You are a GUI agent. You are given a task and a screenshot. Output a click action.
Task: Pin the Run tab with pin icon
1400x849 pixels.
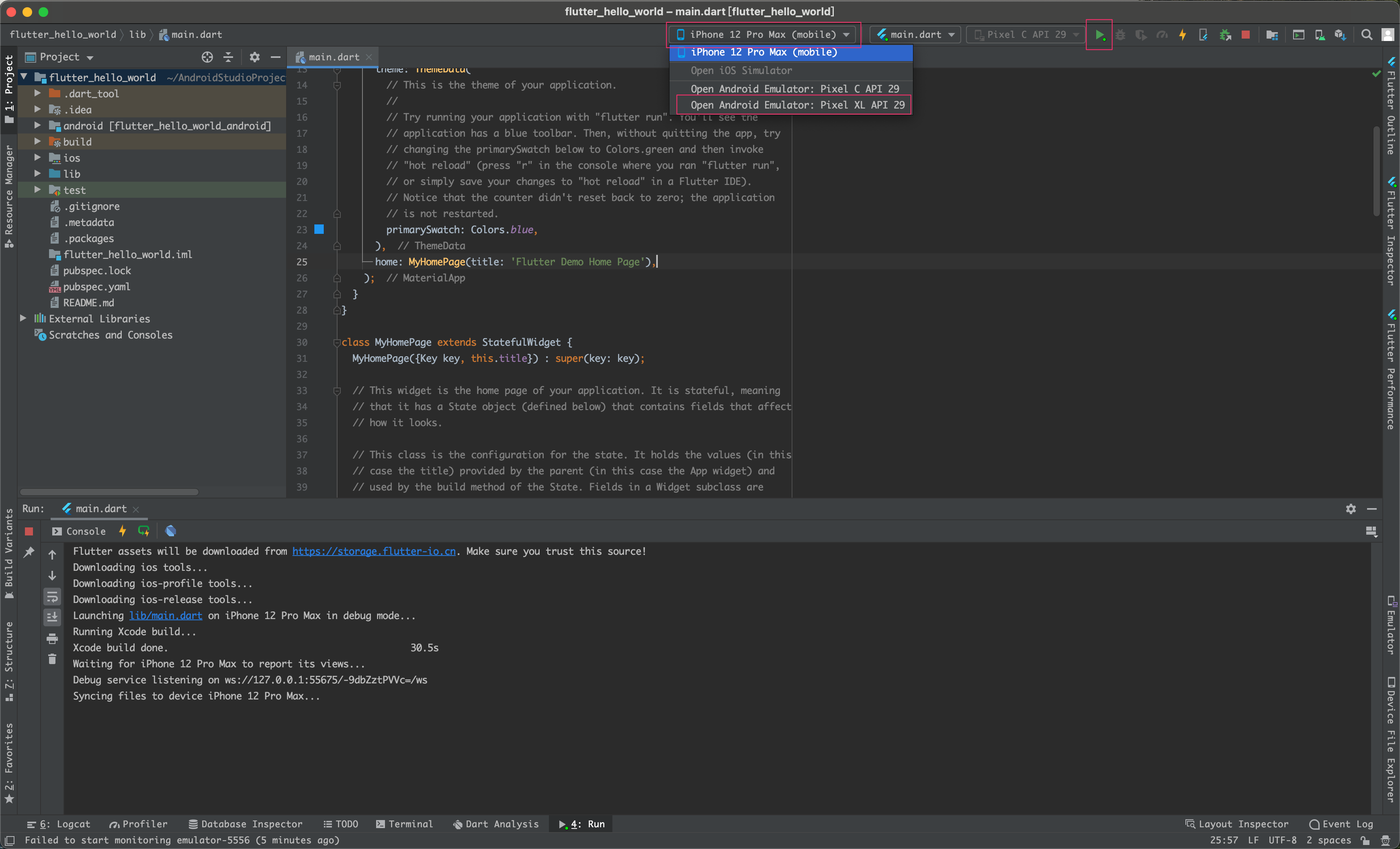coord(29,552)
